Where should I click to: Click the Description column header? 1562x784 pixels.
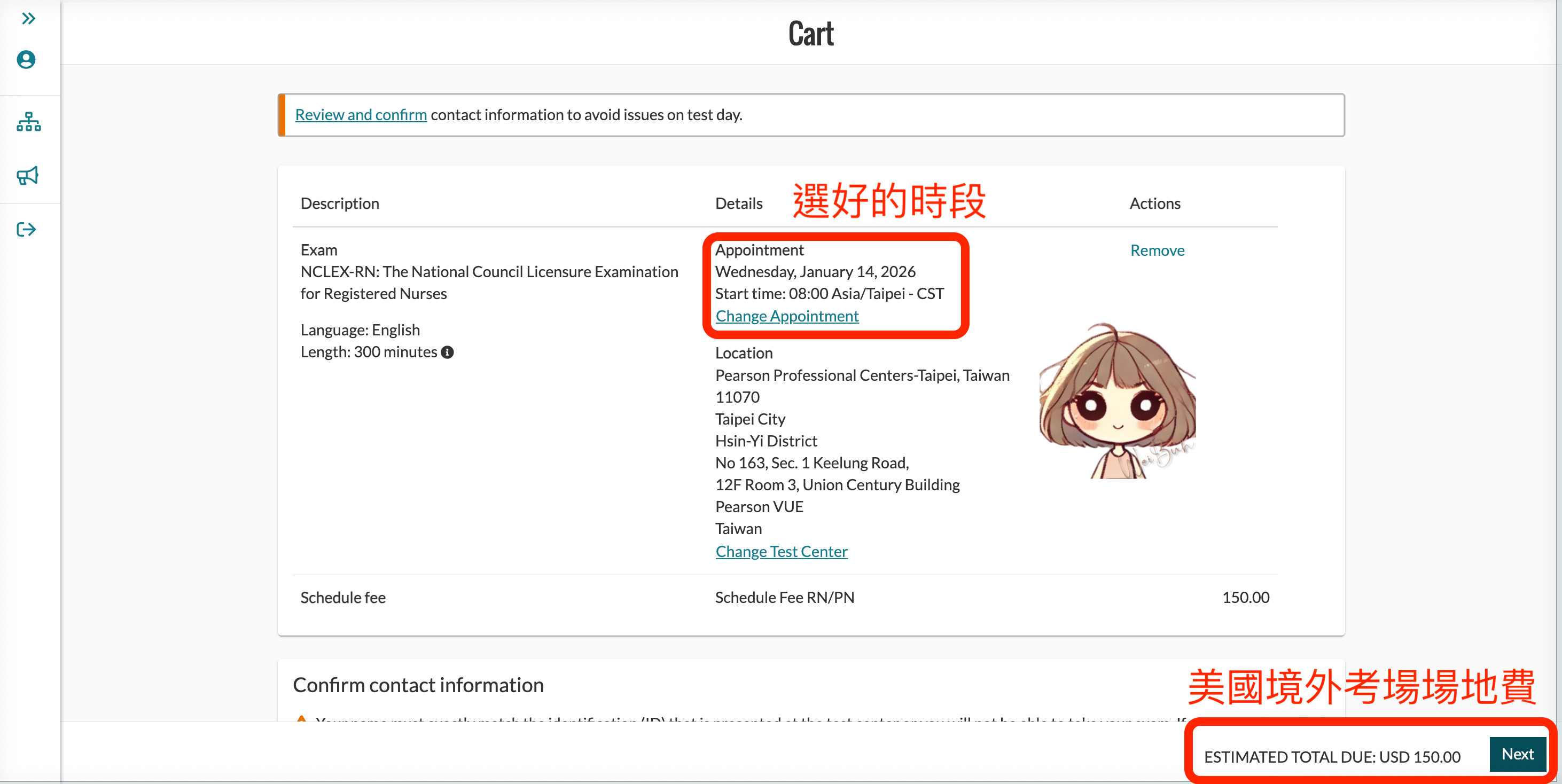340,203
